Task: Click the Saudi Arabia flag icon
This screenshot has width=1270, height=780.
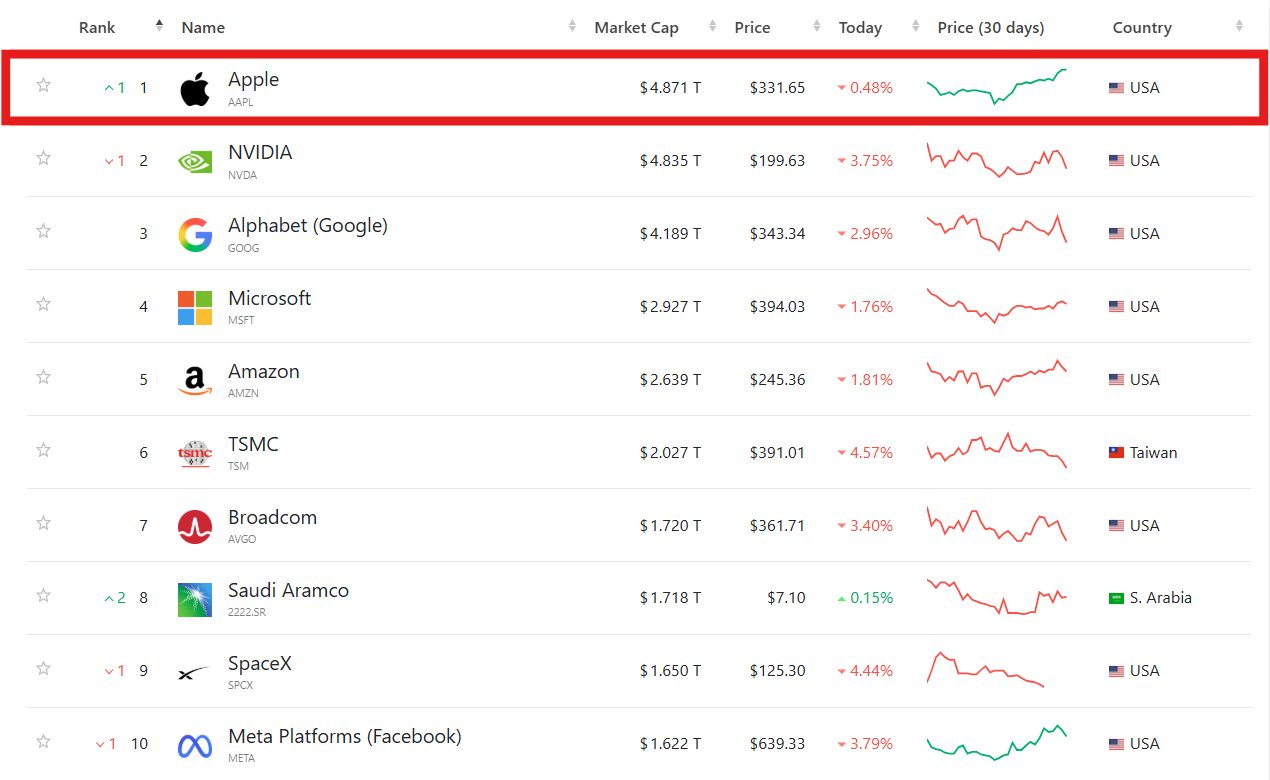Action: (1117, 598)
